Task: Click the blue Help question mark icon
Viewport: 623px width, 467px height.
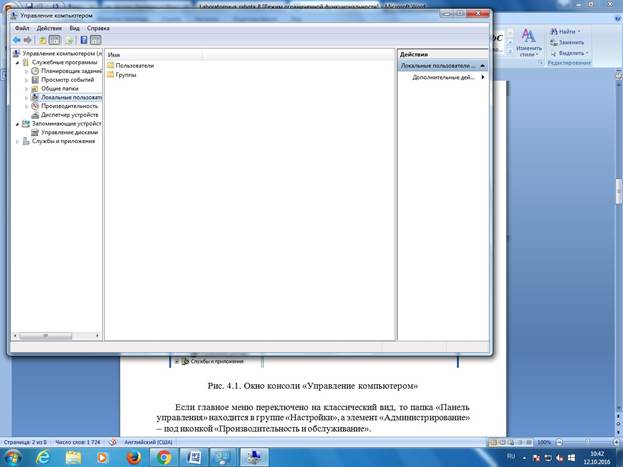Action: 84,40
